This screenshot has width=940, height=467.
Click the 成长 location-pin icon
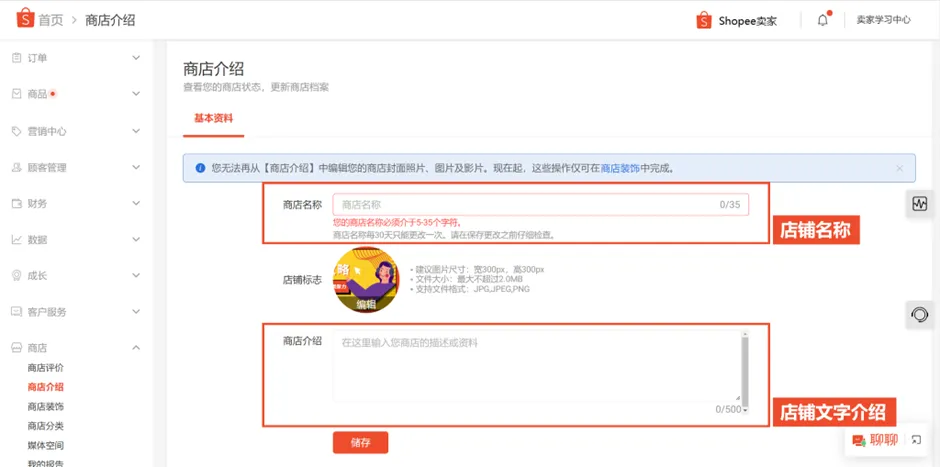17,276
